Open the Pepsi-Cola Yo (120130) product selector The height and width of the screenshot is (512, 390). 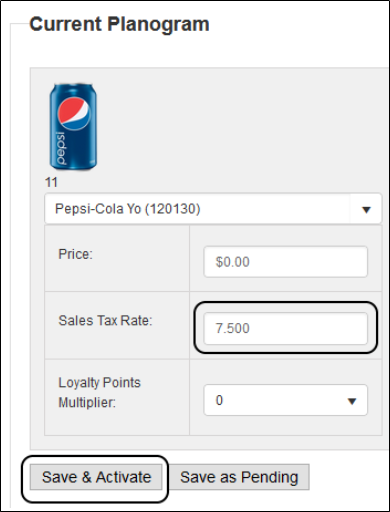pyautogui.click(x=213, y=209)
